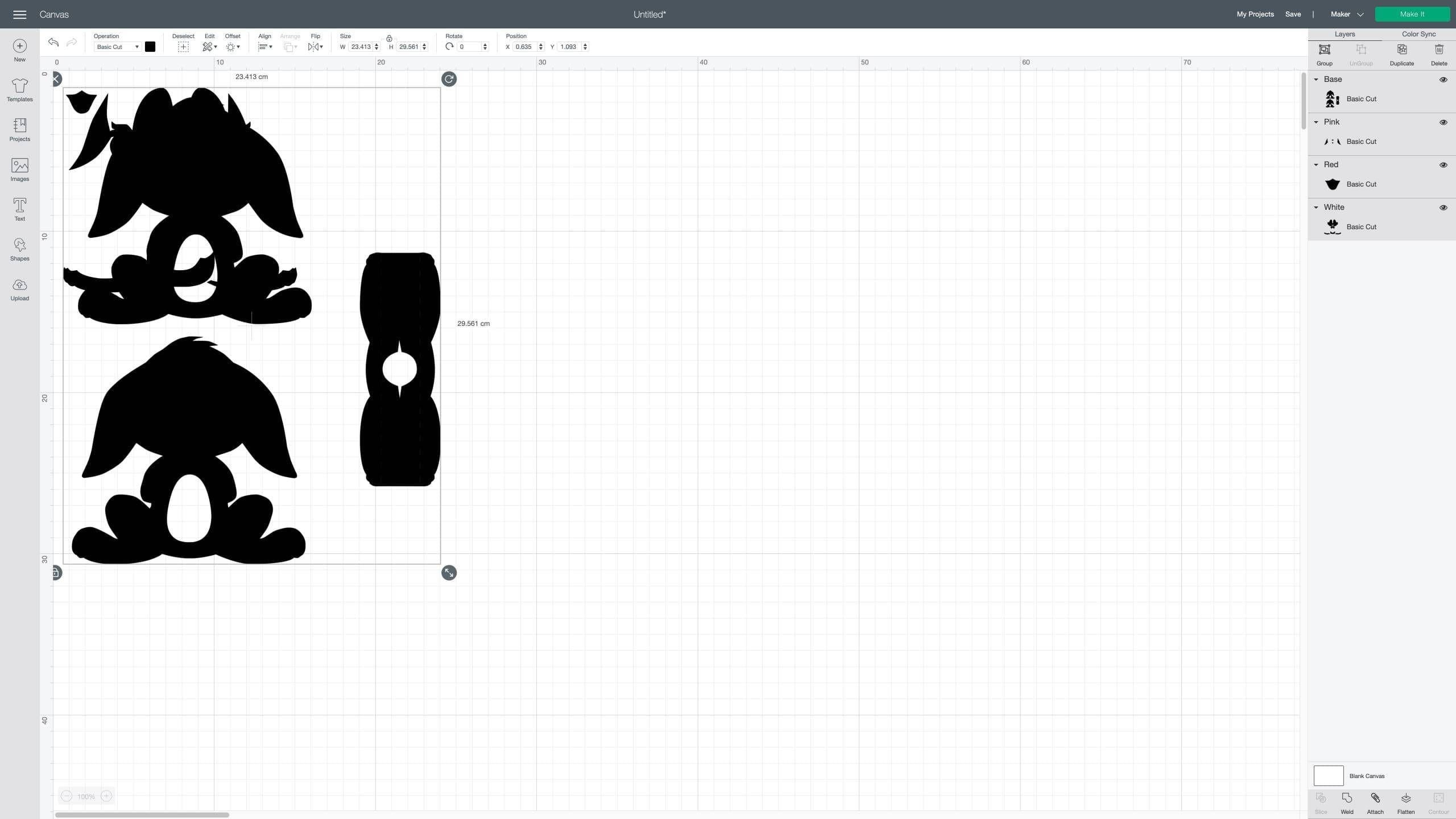The image size is (1456, 819).
Task: Open the Upload panel
Action: (19, 289)
